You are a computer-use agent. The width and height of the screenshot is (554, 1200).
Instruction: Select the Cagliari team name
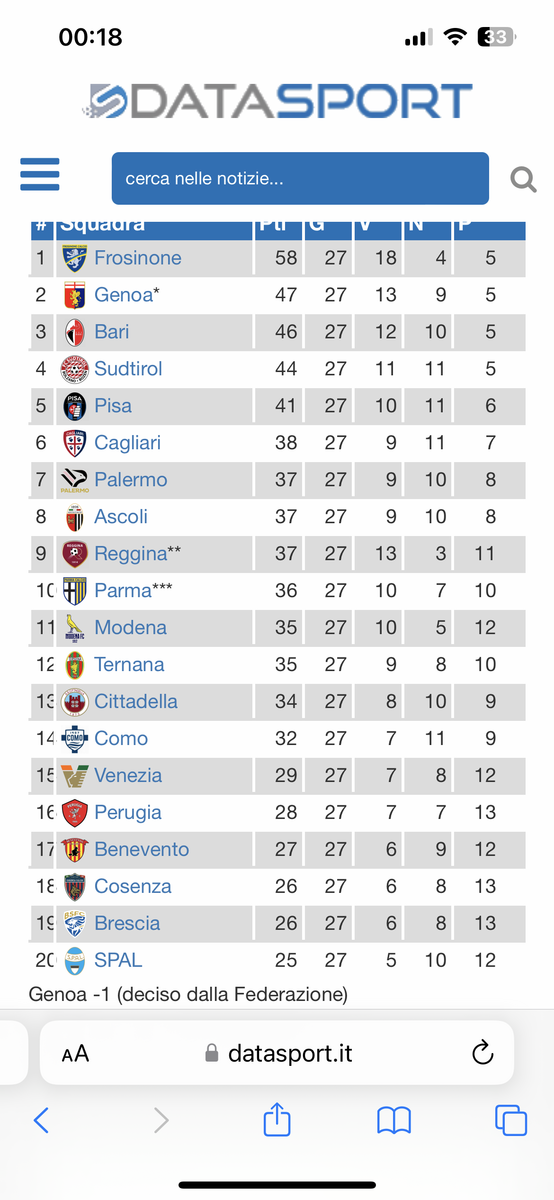point(128,442)
